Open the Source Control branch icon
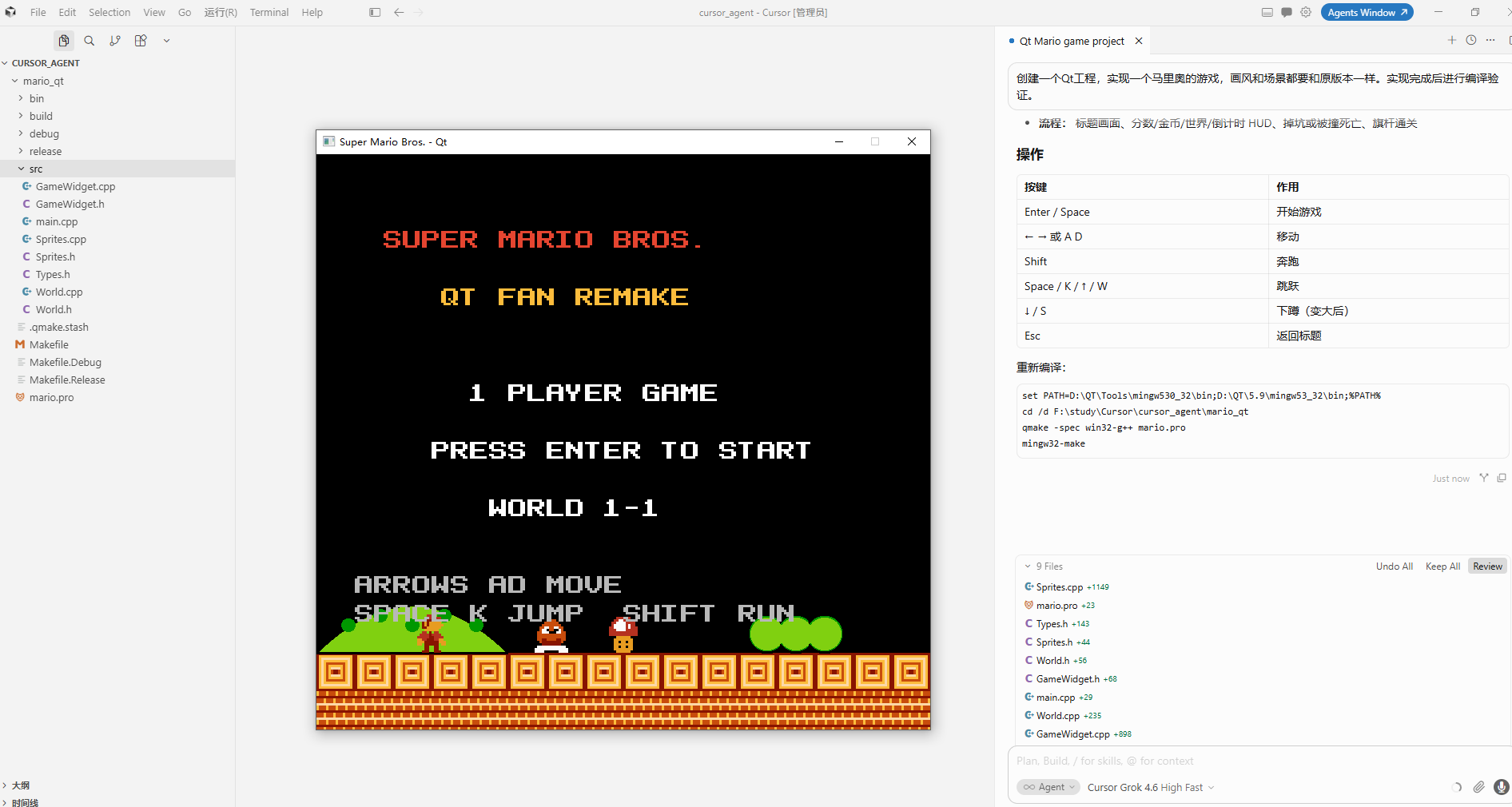 click(115, 41)
